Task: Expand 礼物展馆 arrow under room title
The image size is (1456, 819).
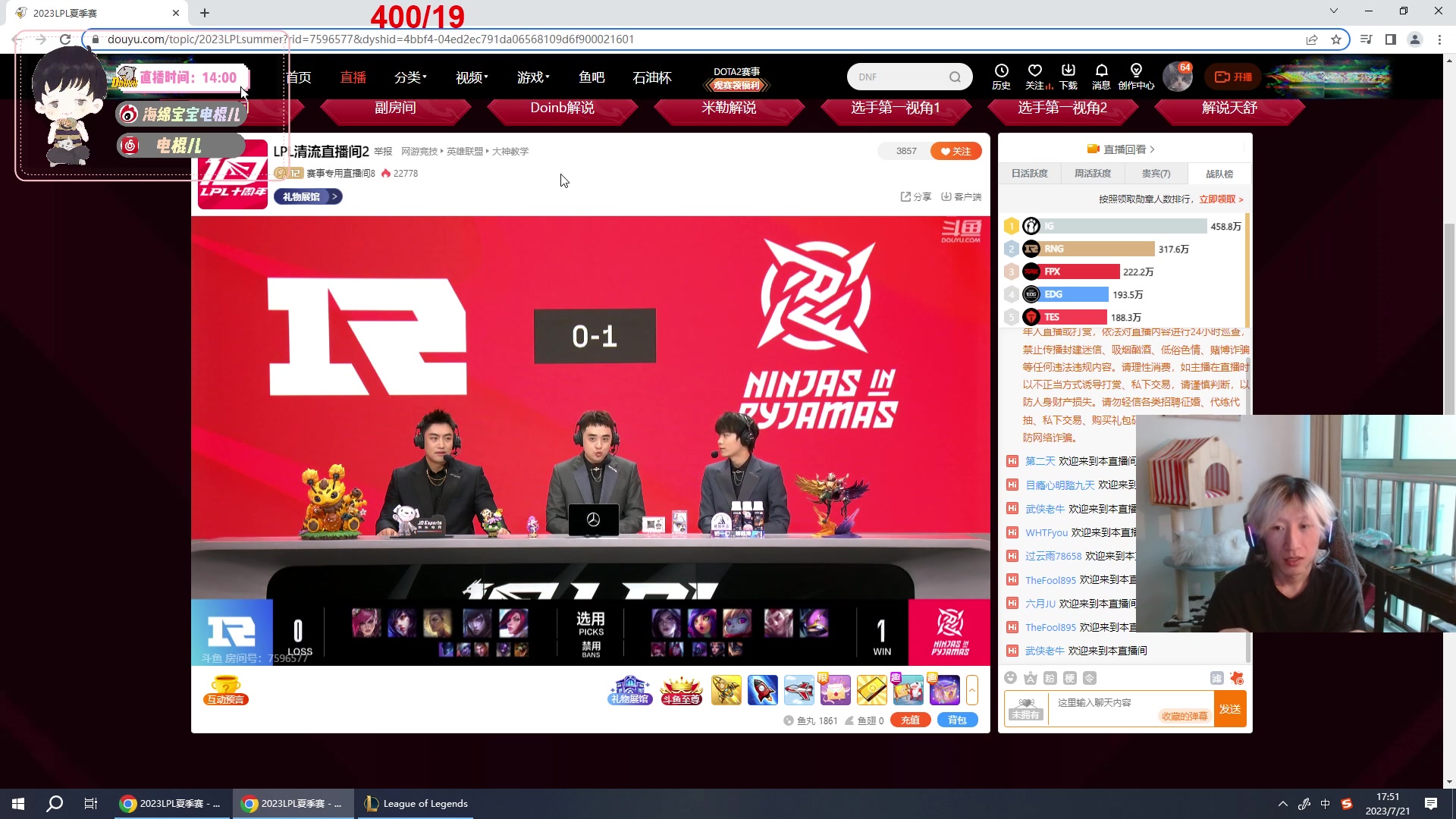Action: click(334, 196)
